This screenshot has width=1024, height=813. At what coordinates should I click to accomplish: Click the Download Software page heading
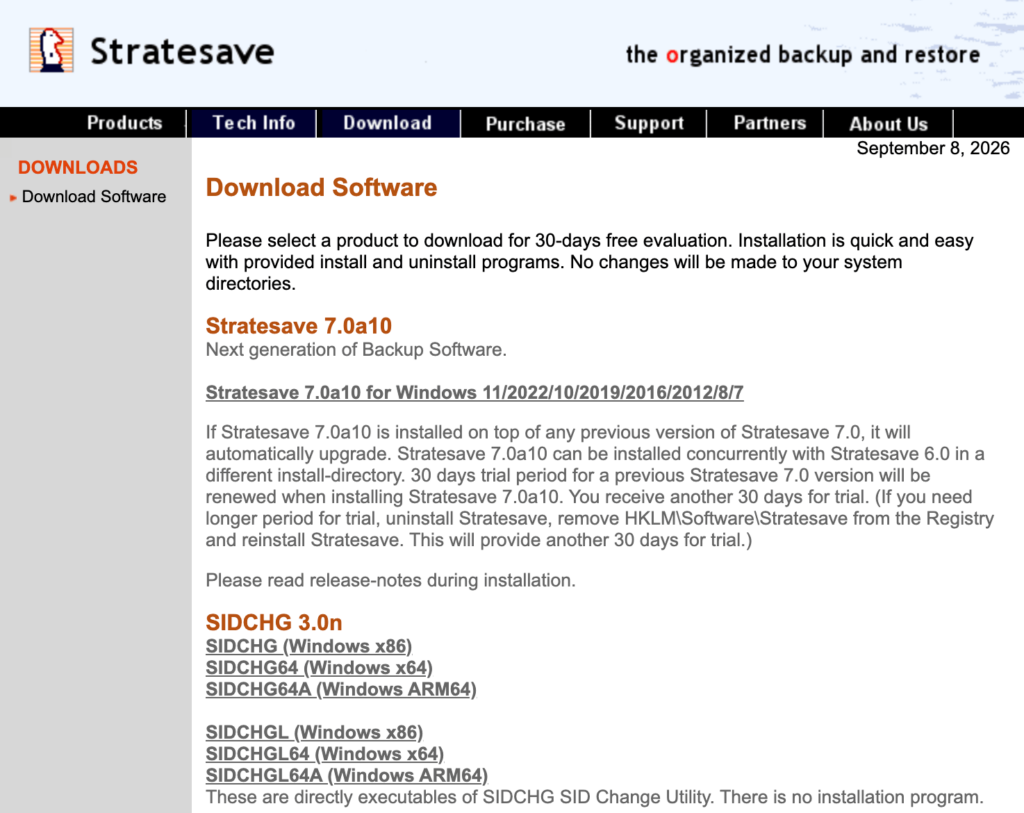click(321, 187)
